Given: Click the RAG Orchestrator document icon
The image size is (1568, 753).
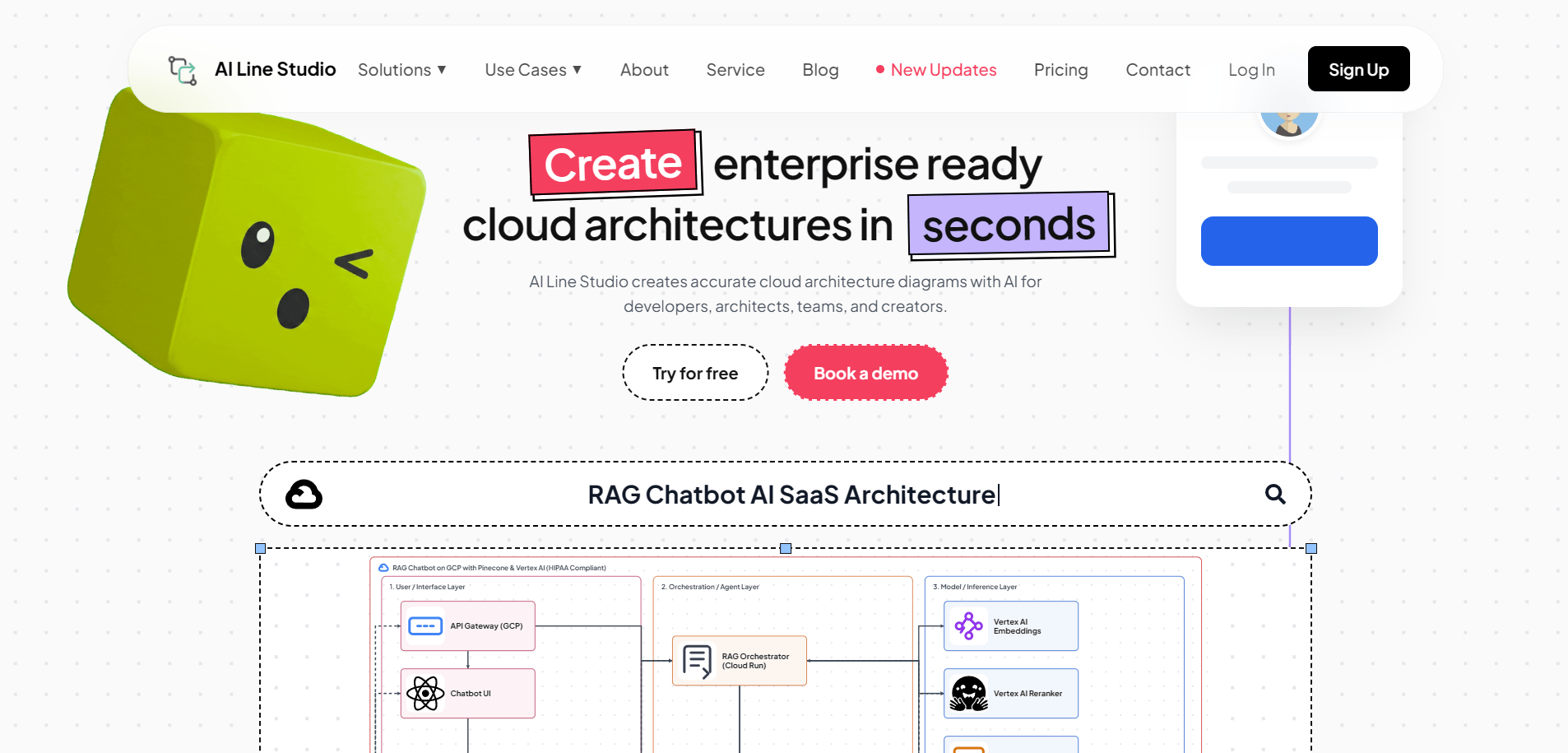Looking at the screenshot, I should (697, 661).
